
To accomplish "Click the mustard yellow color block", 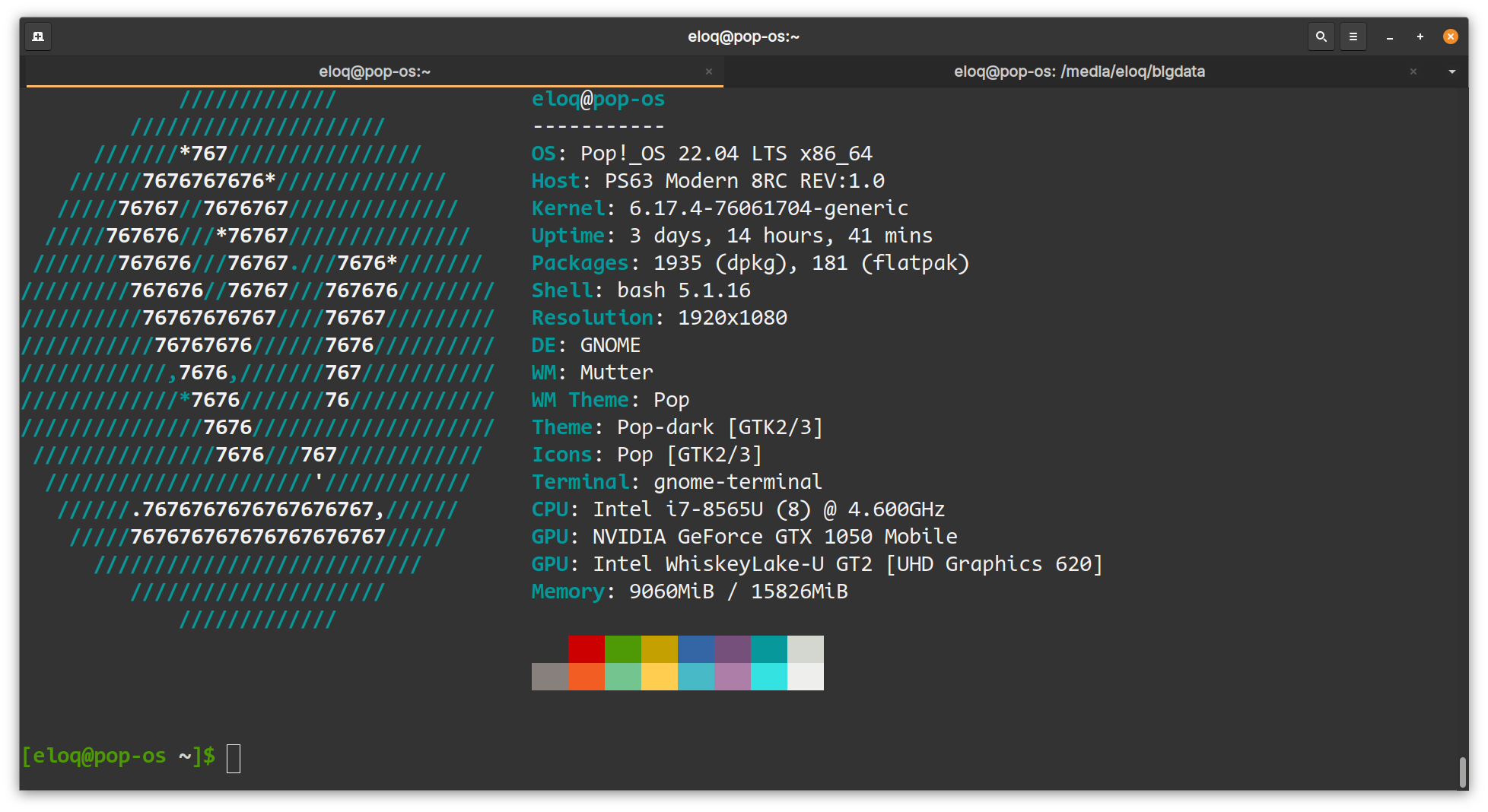I will [659, 649].
